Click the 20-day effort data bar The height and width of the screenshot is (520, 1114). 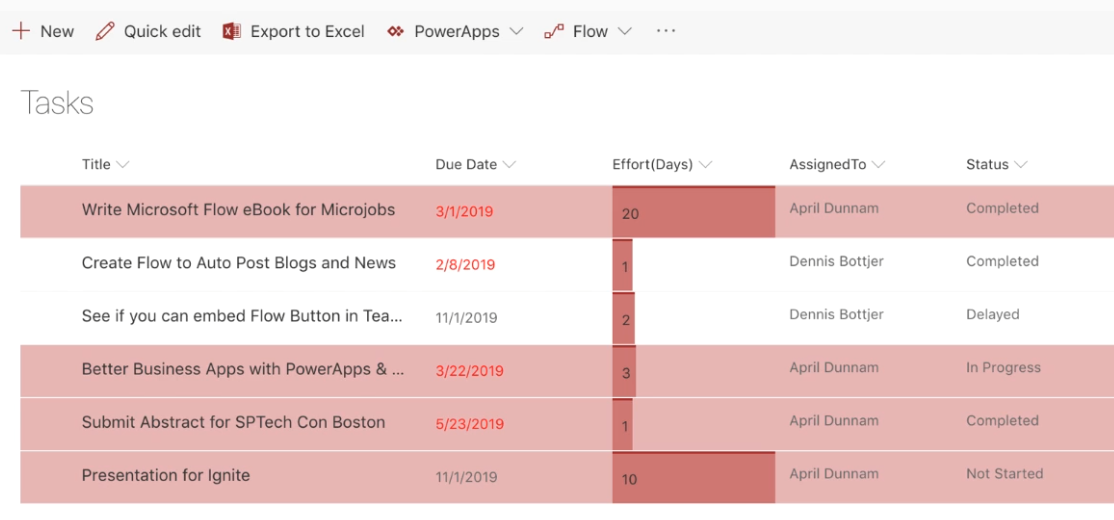pyautogui.click(x=693, y=212)
